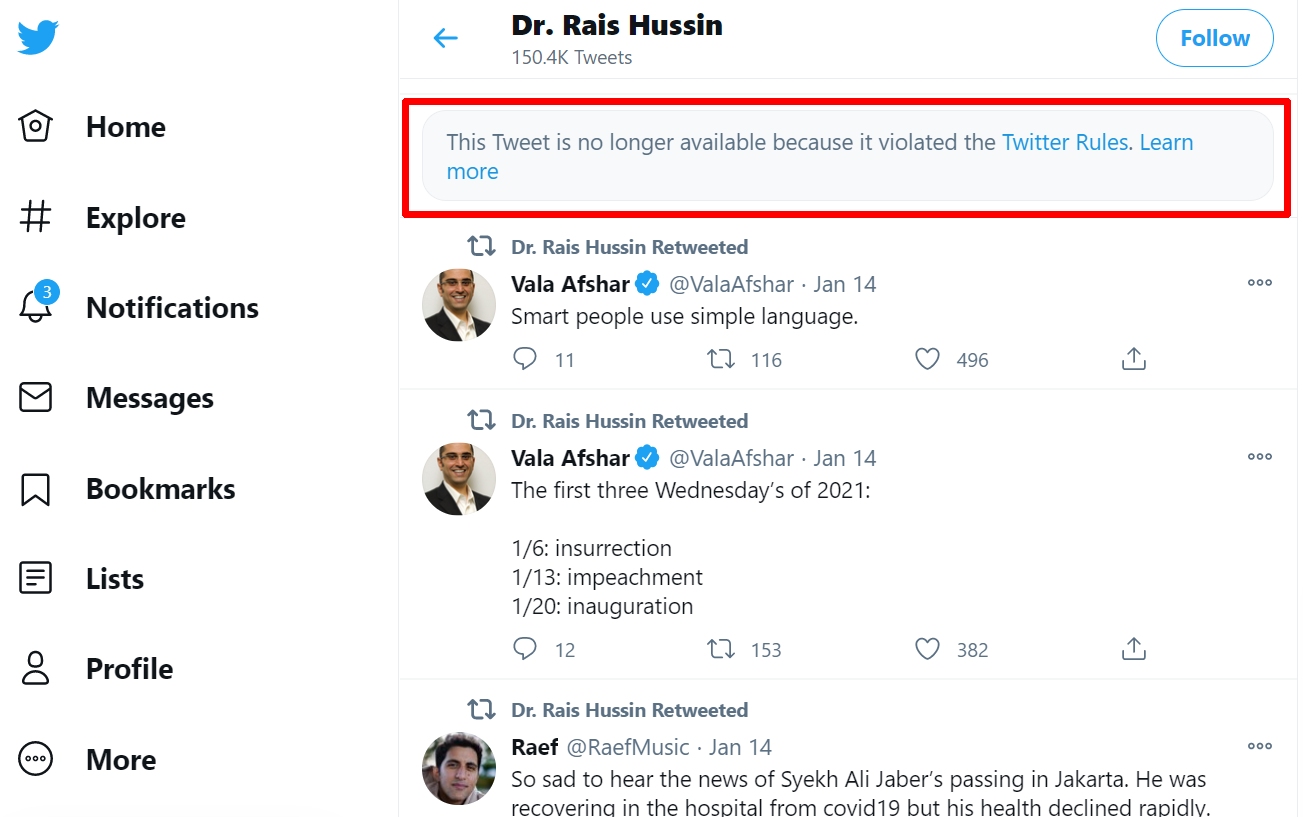Expand options menu on Raef's tweet

coord(1259,746)
